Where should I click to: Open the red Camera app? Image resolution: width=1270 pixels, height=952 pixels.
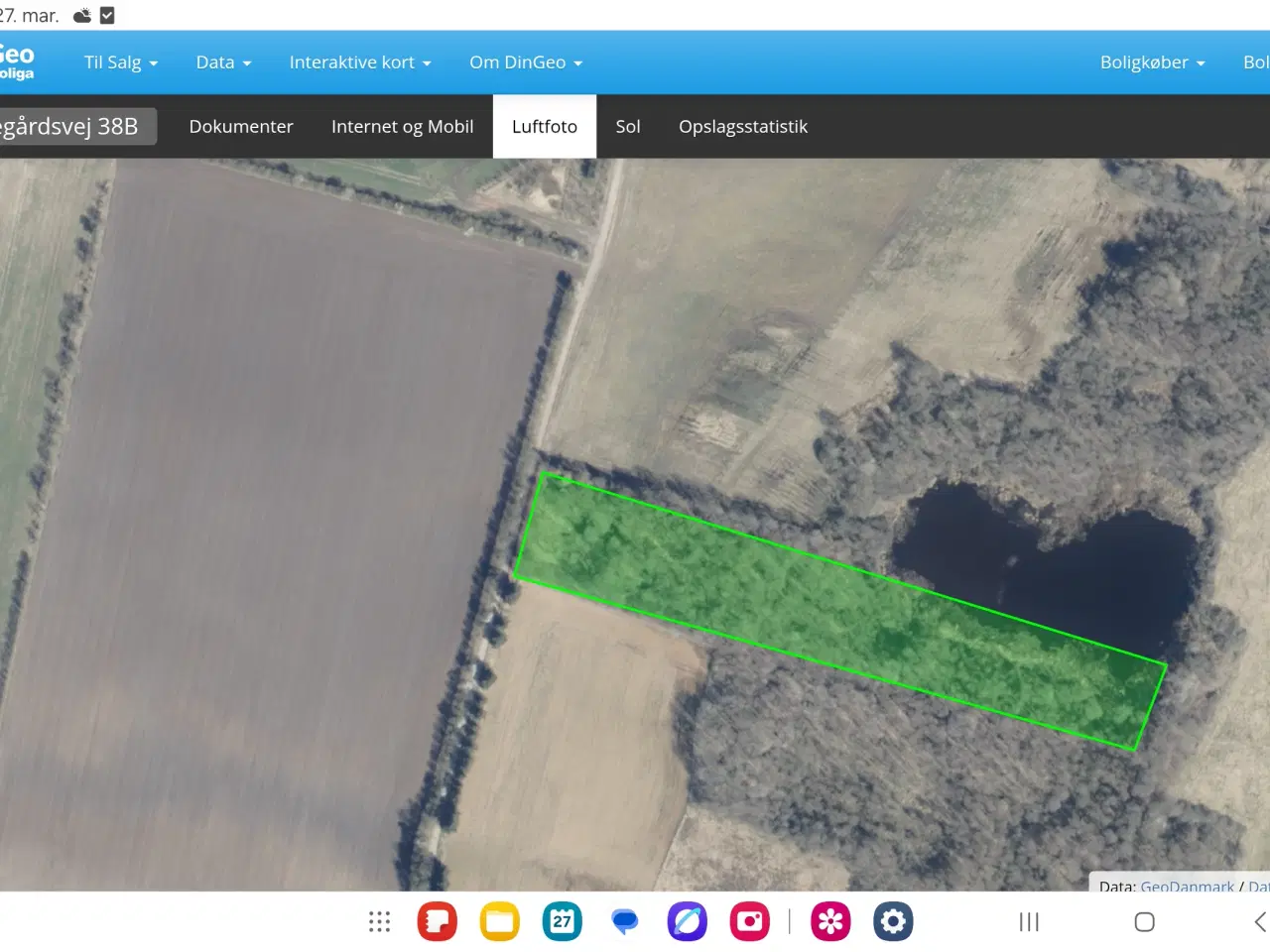coord(750,922)
